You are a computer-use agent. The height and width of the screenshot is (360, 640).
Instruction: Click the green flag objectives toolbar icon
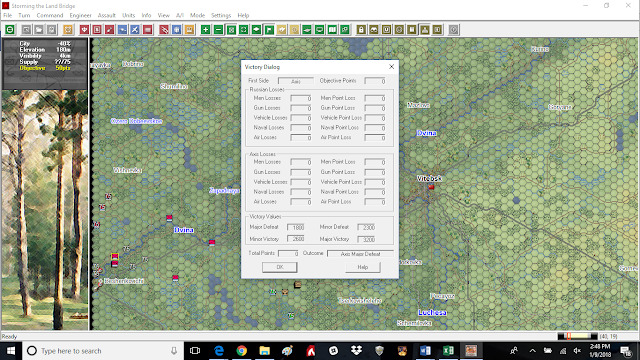tap(269, 30)
